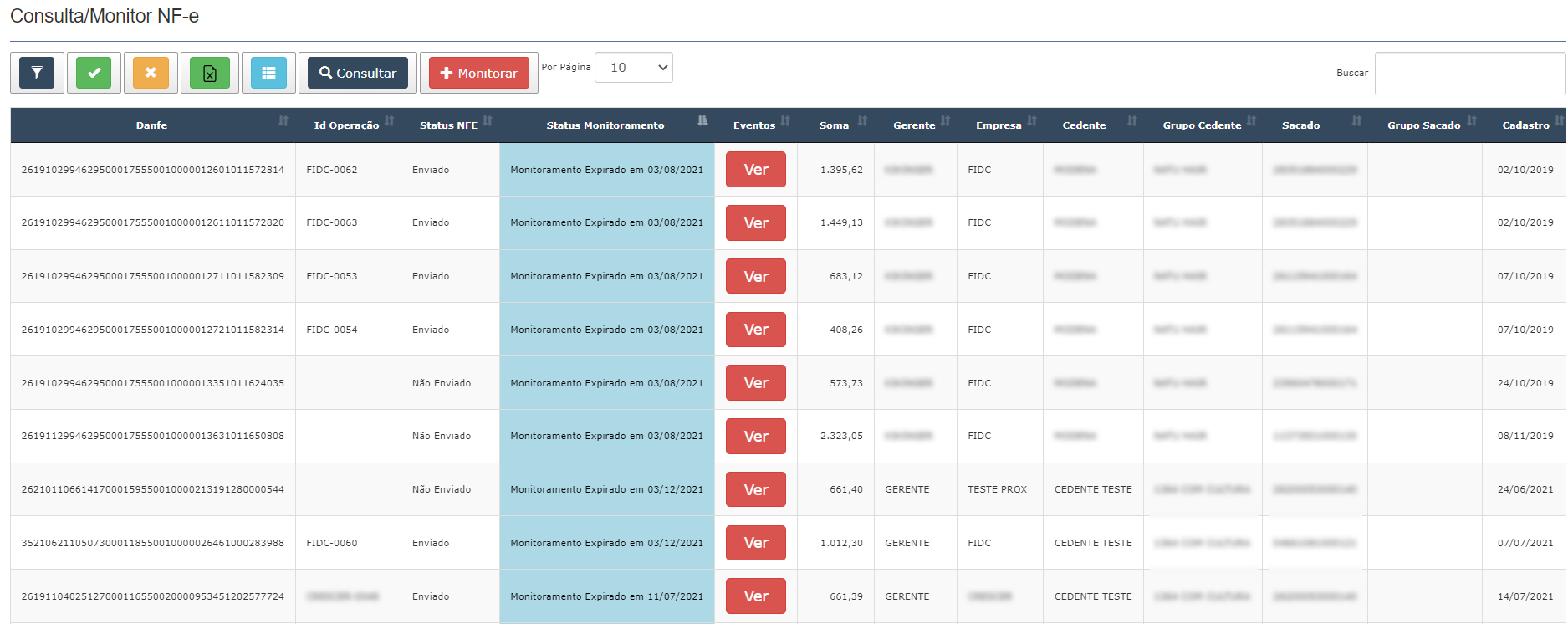Focus the Buscar search field
This screenshot has height=624, width=1568.
tap(1468, 74)
